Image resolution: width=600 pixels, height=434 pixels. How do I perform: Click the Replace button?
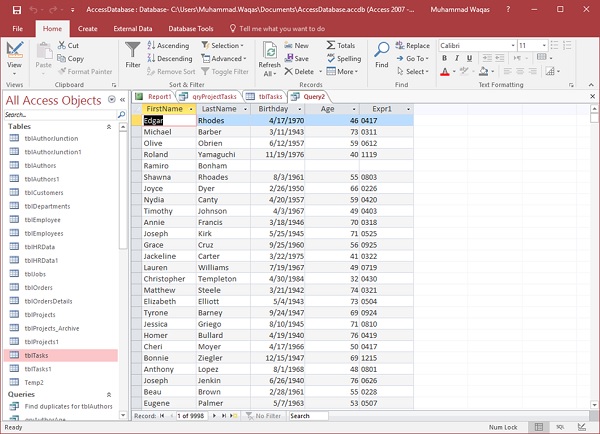[x=412, y=45]
